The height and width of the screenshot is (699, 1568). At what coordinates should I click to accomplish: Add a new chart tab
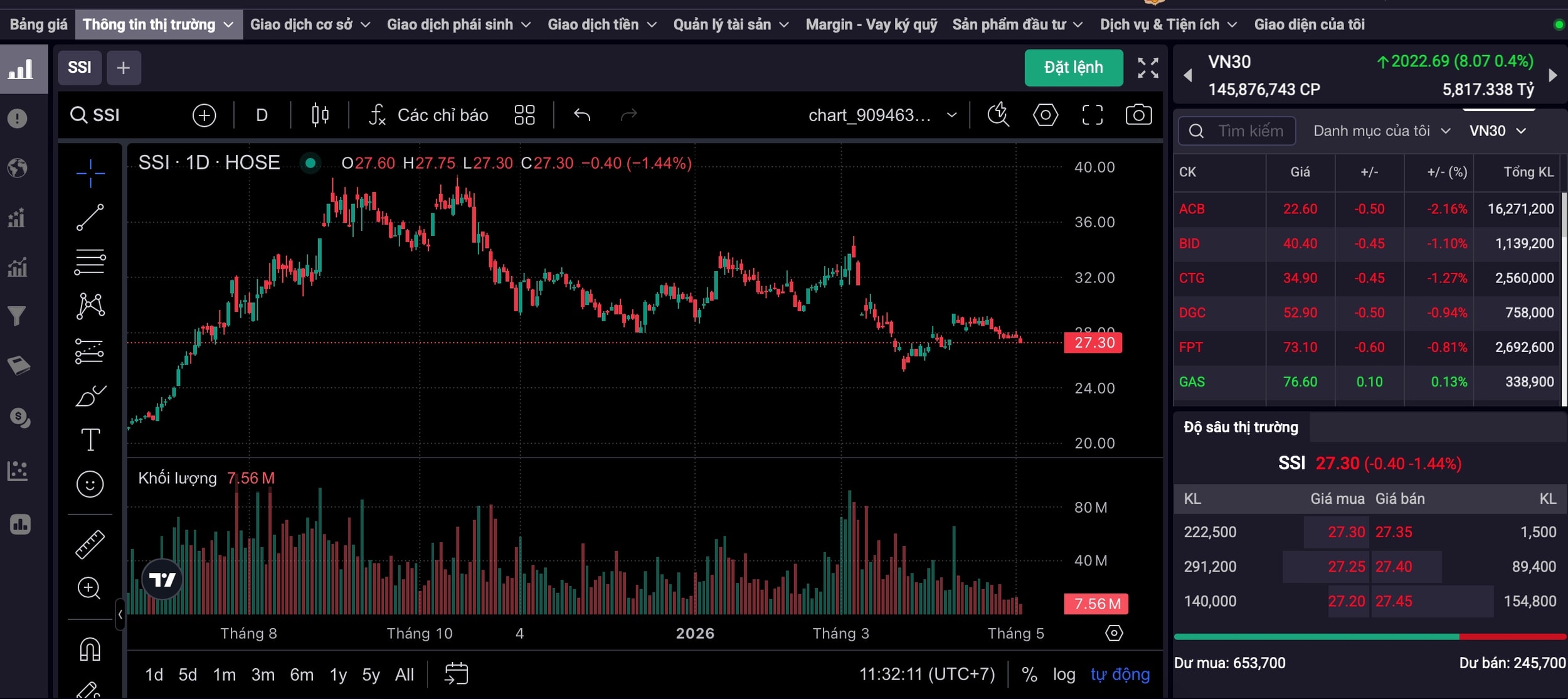click(124, 68)
